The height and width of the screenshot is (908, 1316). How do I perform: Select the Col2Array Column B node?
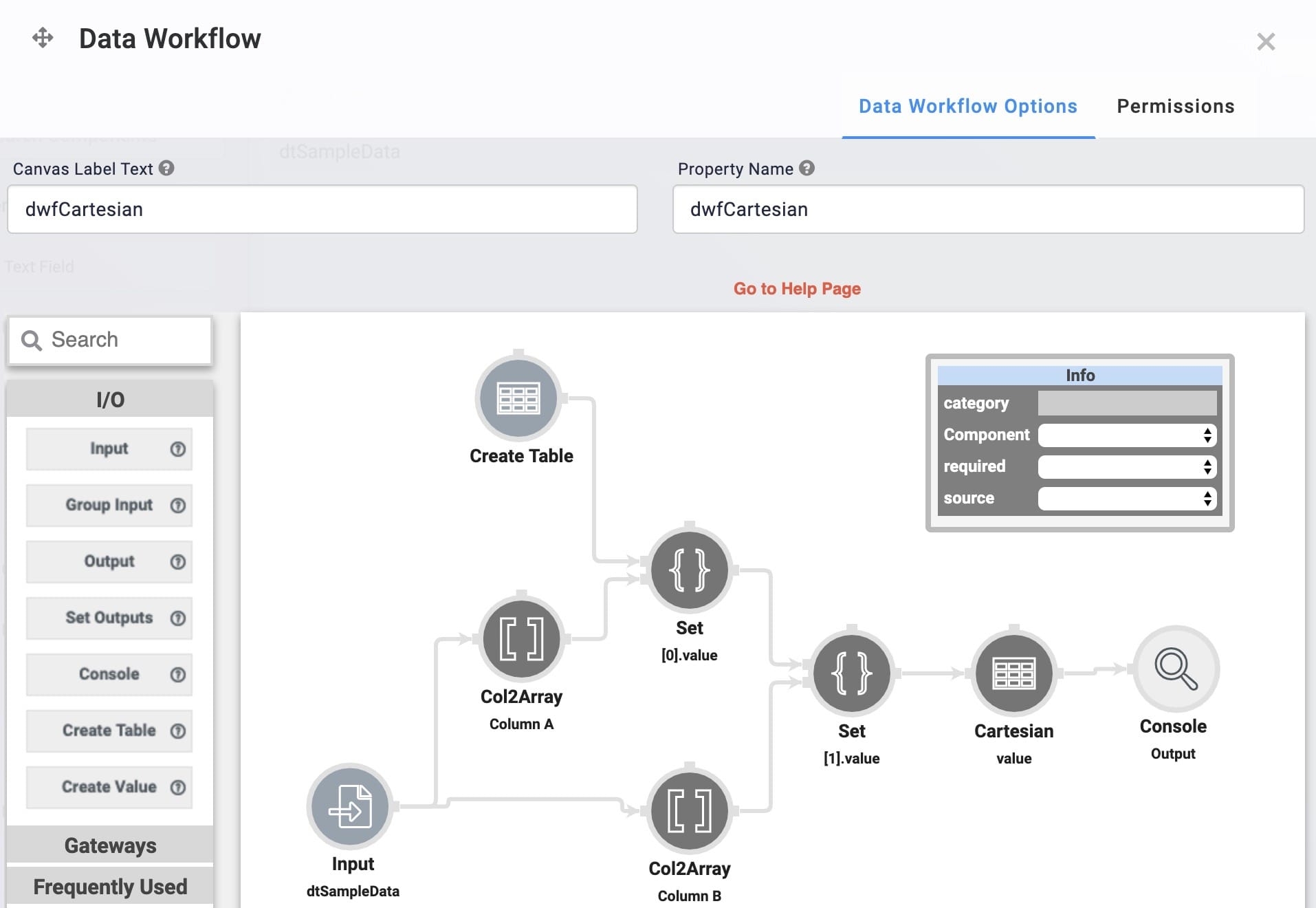tap(689, 810)
